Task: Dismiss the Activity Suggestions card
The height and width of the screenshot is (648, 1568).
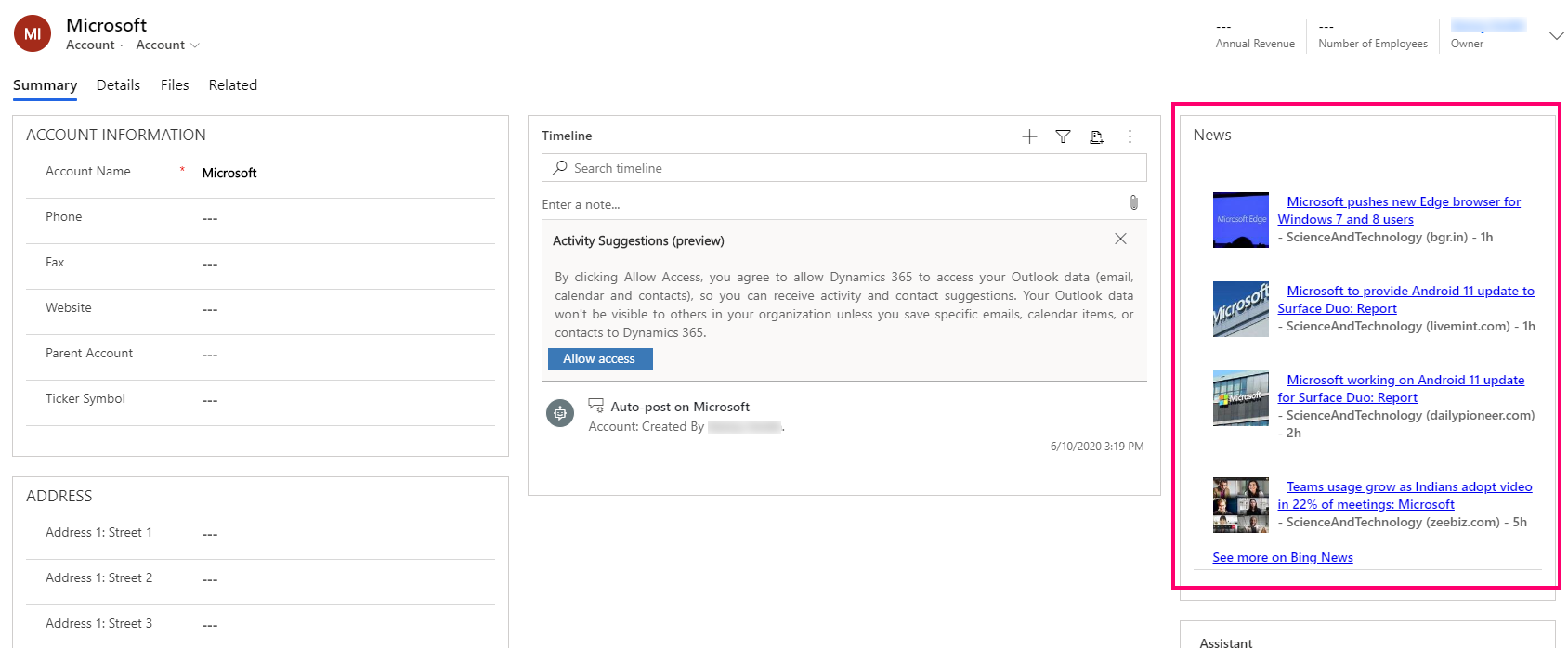Action: 1120,240
